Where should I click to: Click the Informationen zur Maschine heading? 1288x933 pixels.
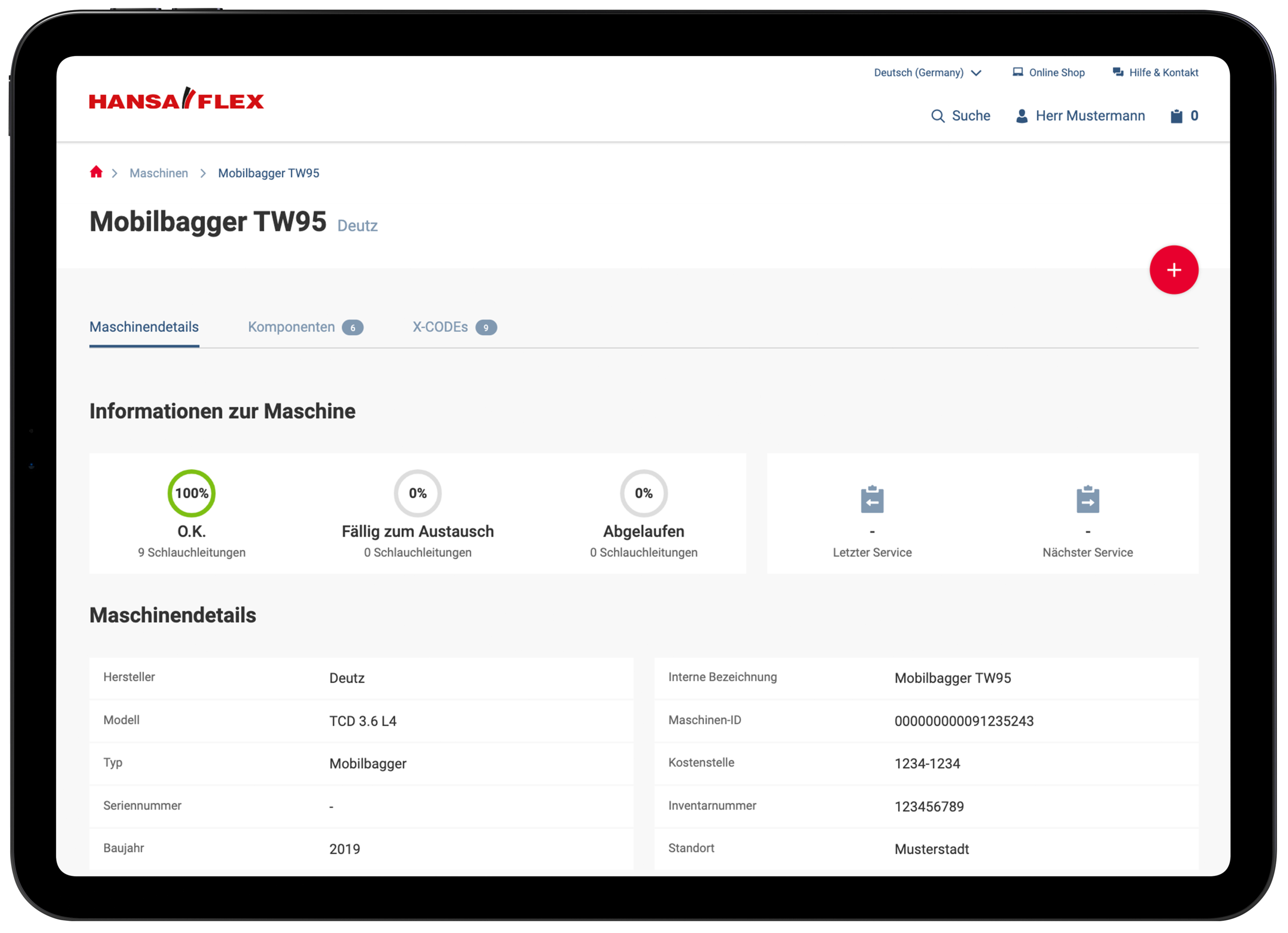point(222,411)
